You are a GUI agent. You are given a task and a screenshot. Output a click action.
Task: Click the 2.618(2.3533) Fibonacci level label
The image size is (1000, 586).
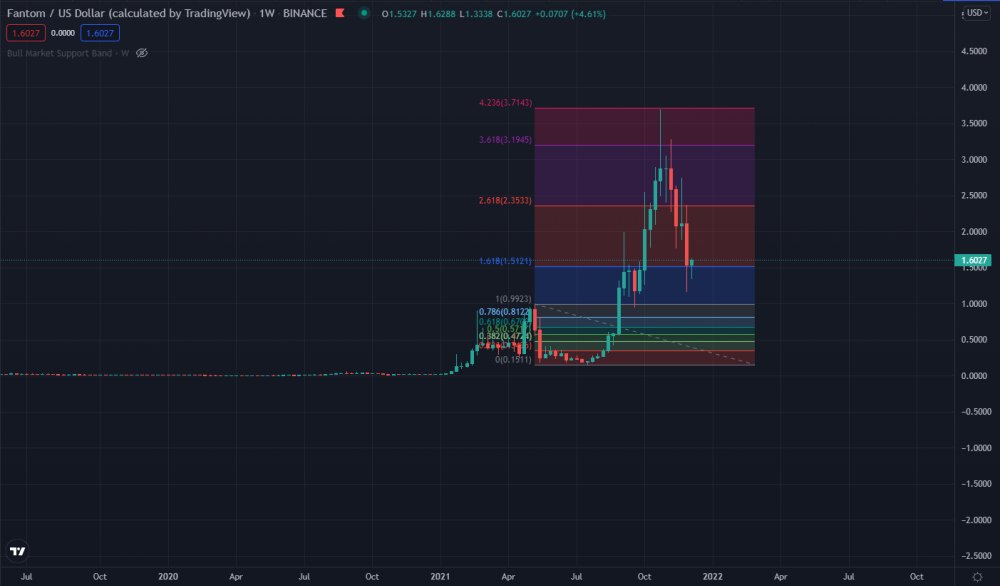(505, 200)
